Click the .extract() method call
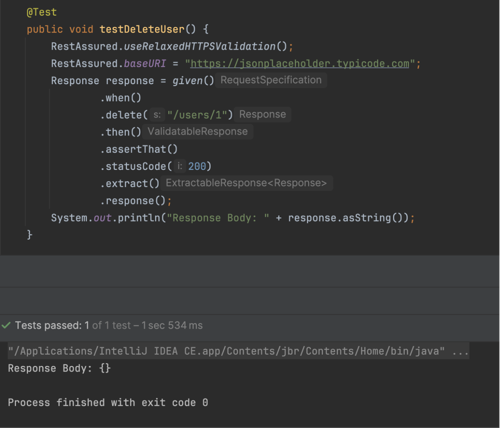 click(130, 184)
